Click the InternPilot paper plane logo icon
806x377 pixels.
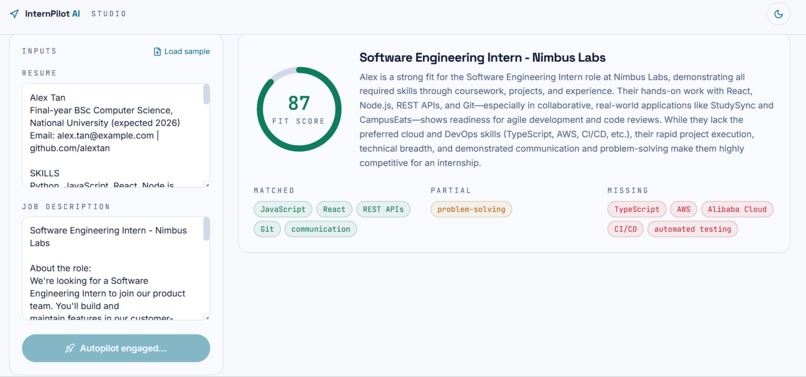point(14,14)
